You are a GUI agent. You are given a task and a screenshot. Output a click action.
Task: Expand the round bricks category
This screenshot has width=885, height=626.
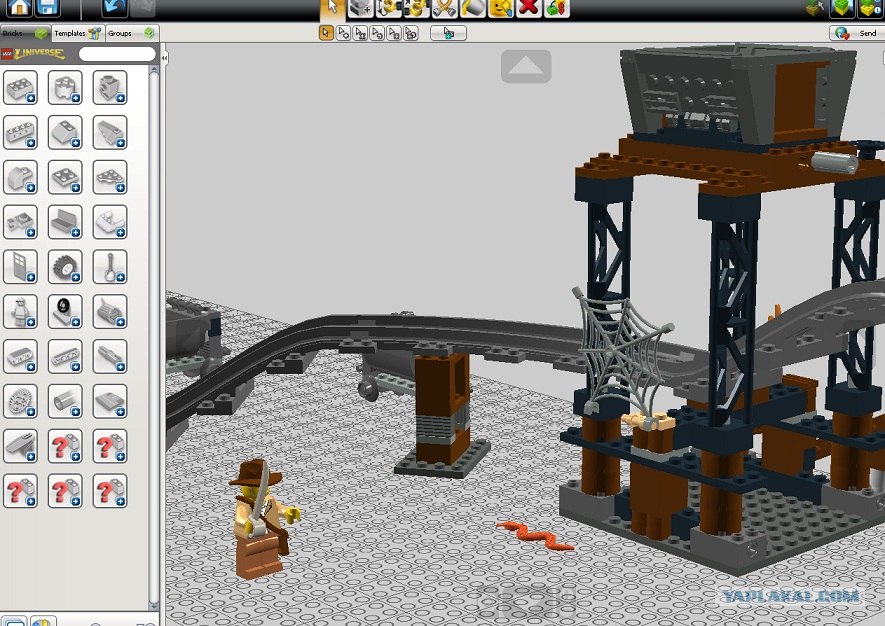(x=65, y=87)
